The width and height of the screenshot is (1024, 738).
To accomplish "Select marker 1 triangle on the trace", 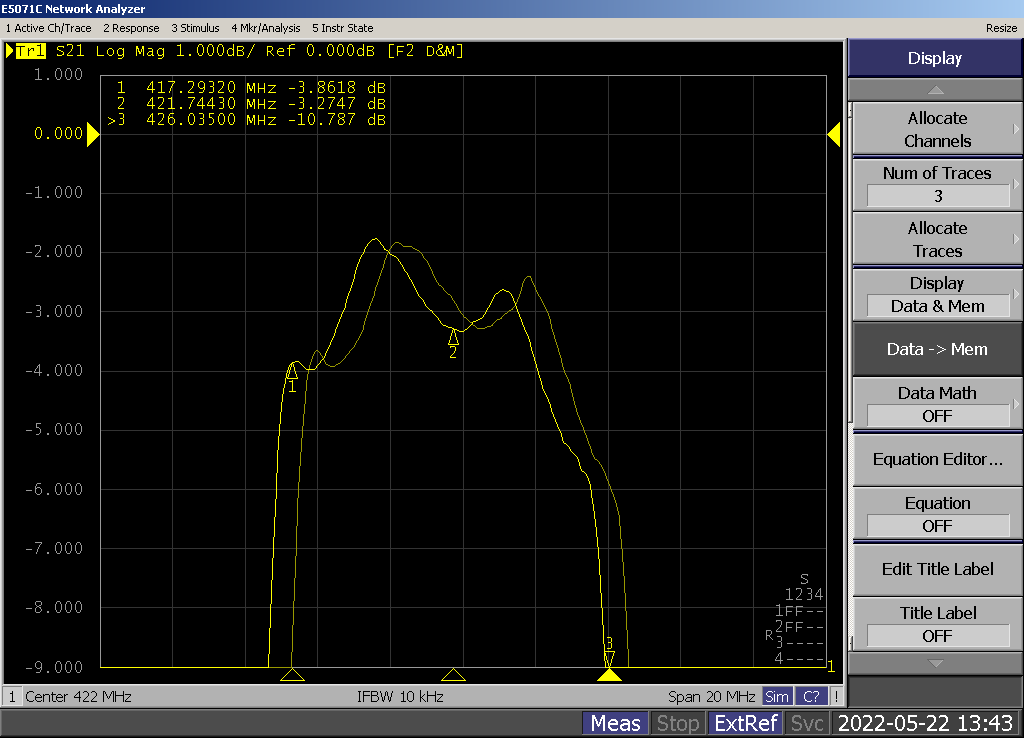I will [292, 372].
